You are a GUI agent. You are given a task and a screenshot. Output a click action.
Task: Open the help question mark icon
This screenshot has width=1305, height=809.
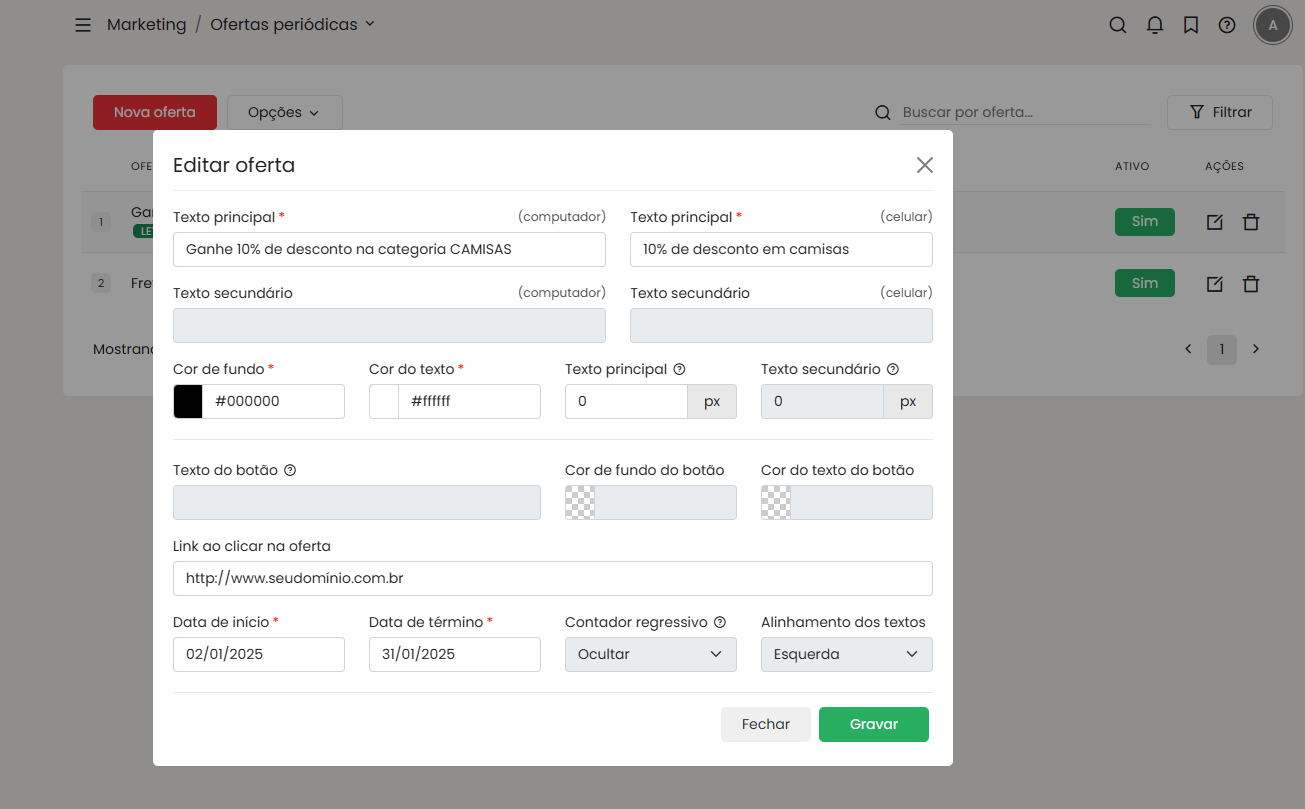(x=1226, y=25)
